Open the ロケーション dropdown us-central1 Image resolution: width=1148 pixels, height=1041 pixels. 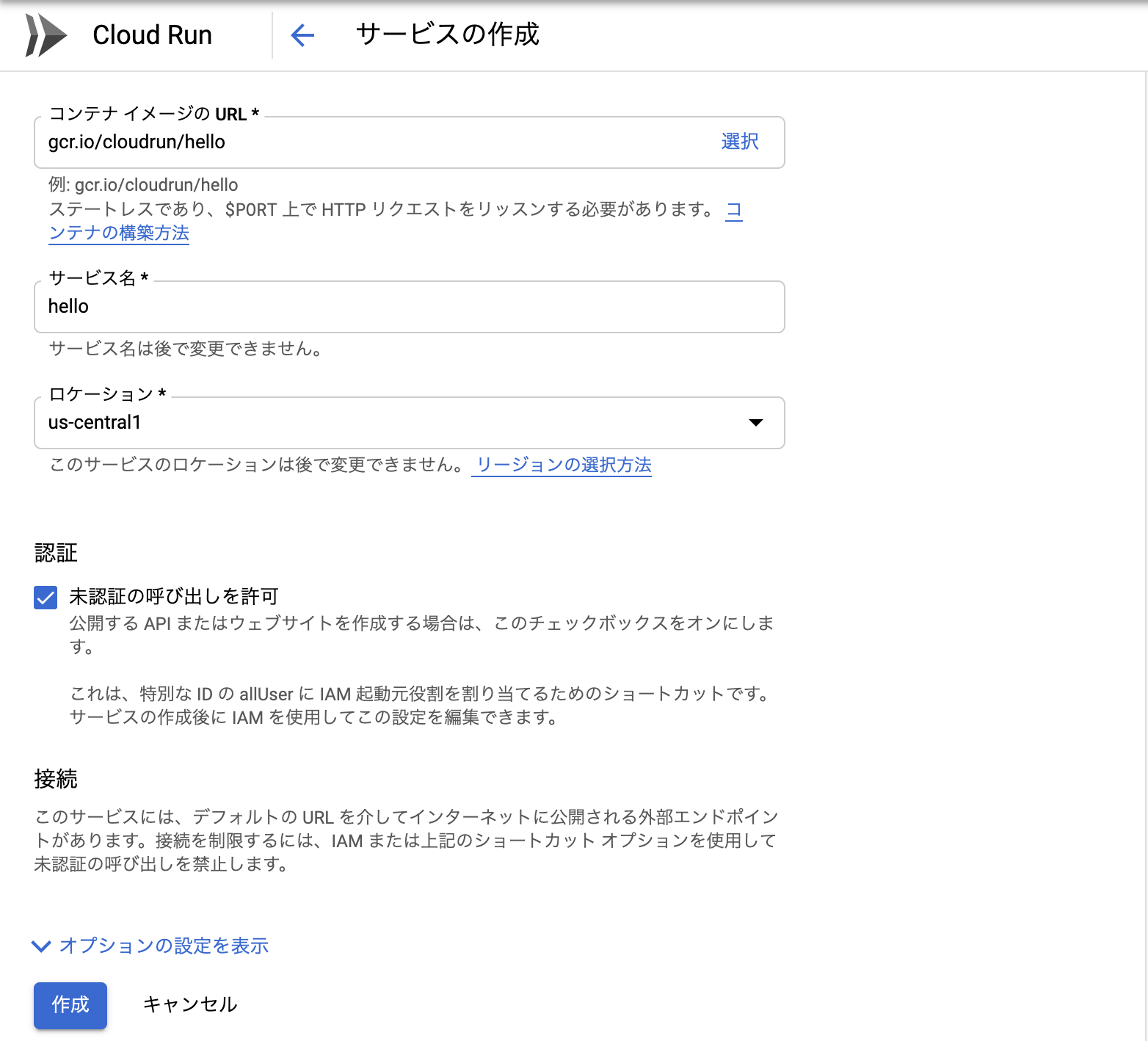[x=410, y=423]
